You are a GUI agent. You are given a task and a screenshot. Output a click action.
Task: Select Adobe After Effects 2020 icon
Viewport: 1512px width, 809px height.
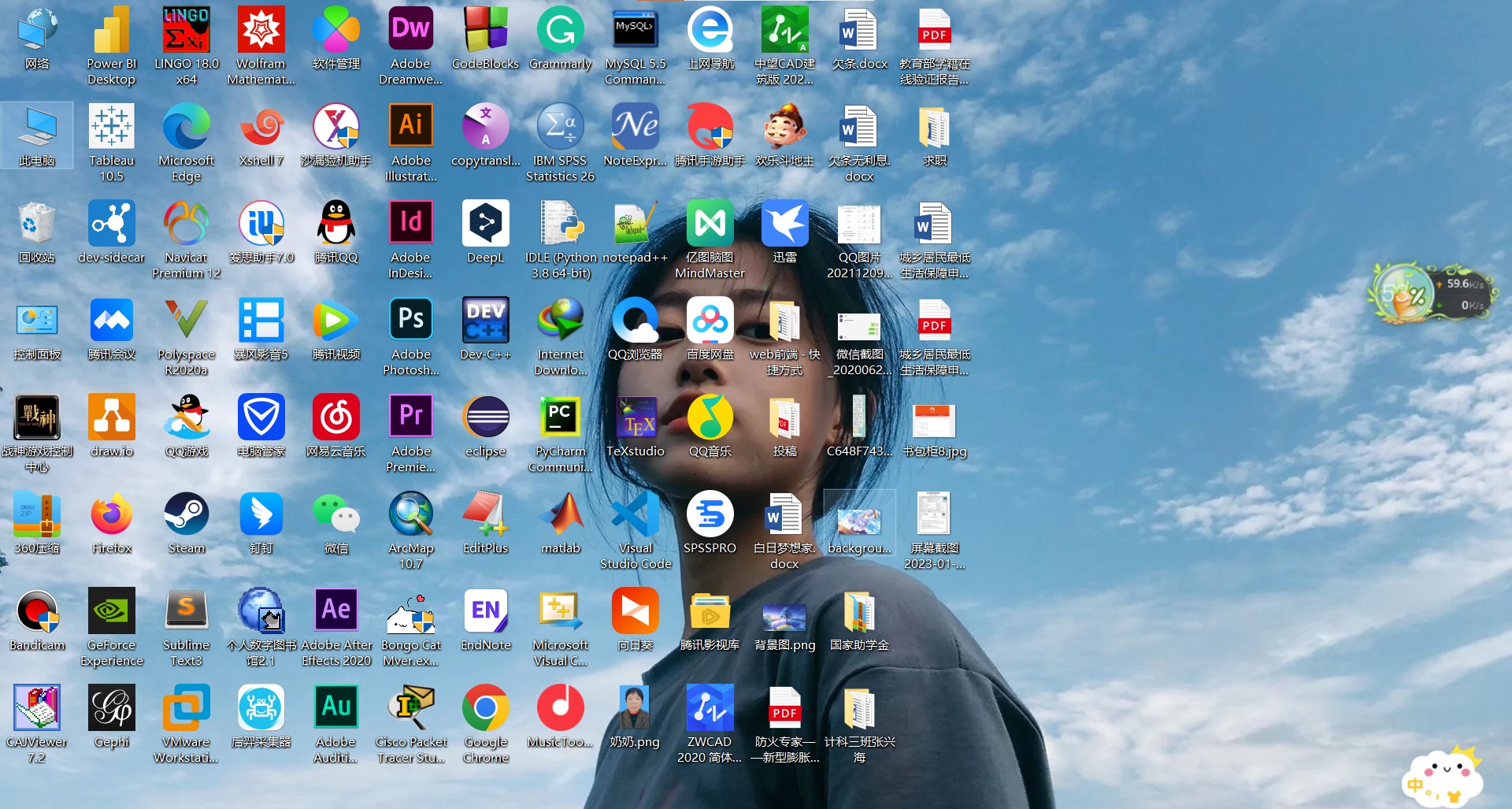click(335, 611)
